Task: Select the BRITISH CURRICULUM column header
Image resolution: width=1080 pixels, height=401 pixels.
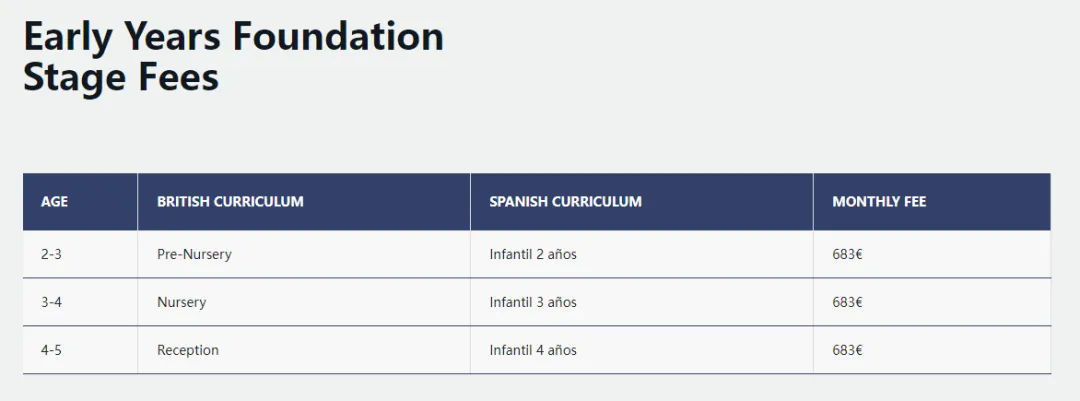Action: tap(304, 202)
